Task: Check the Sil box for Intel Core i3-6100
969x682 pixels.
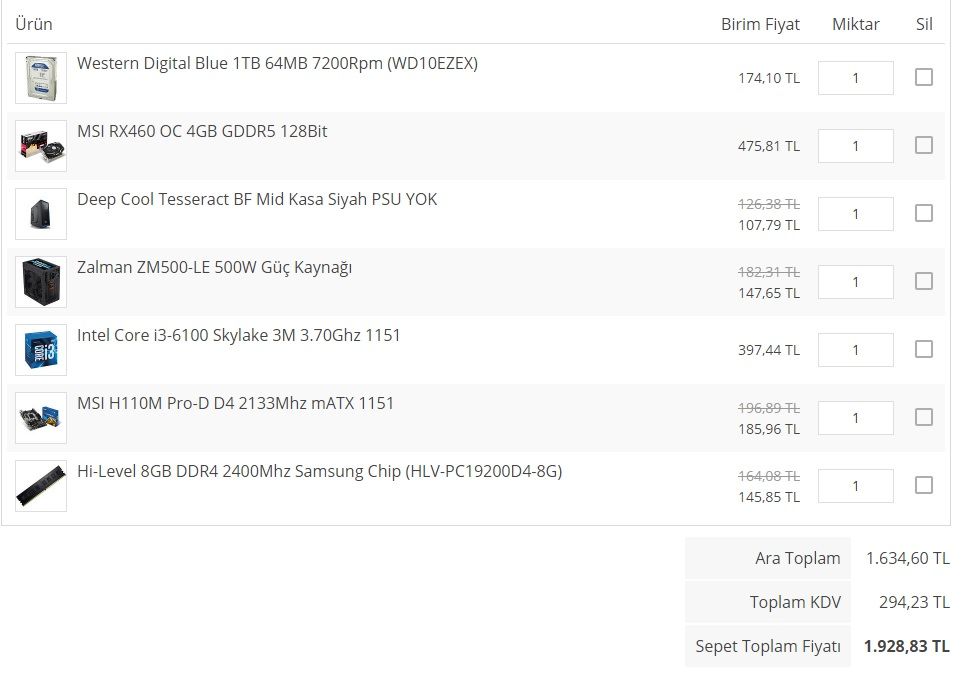Action: (924, 349)
